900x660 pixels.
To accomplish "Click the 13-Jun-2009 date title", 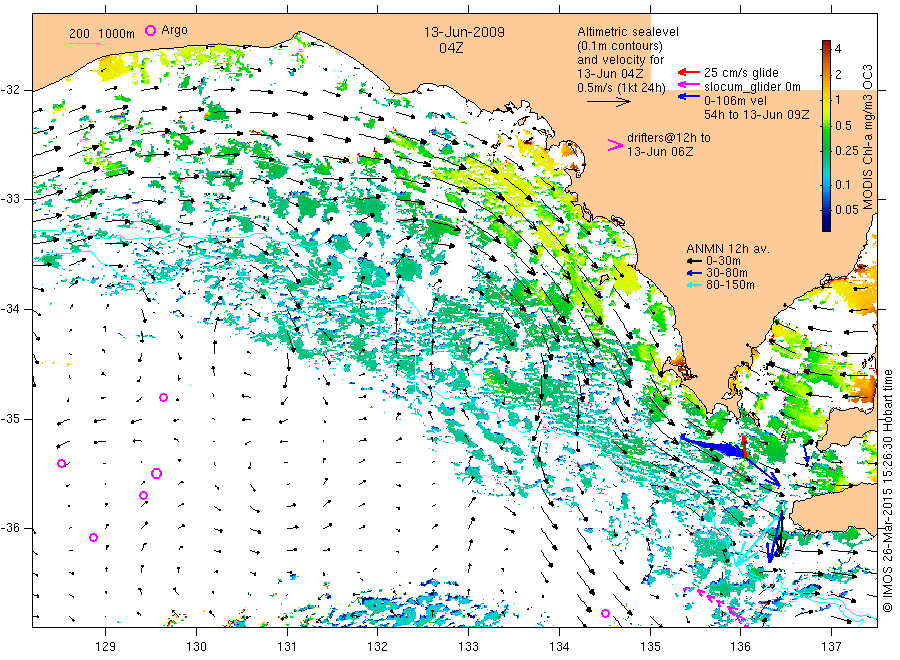I will tap(464, 32).
